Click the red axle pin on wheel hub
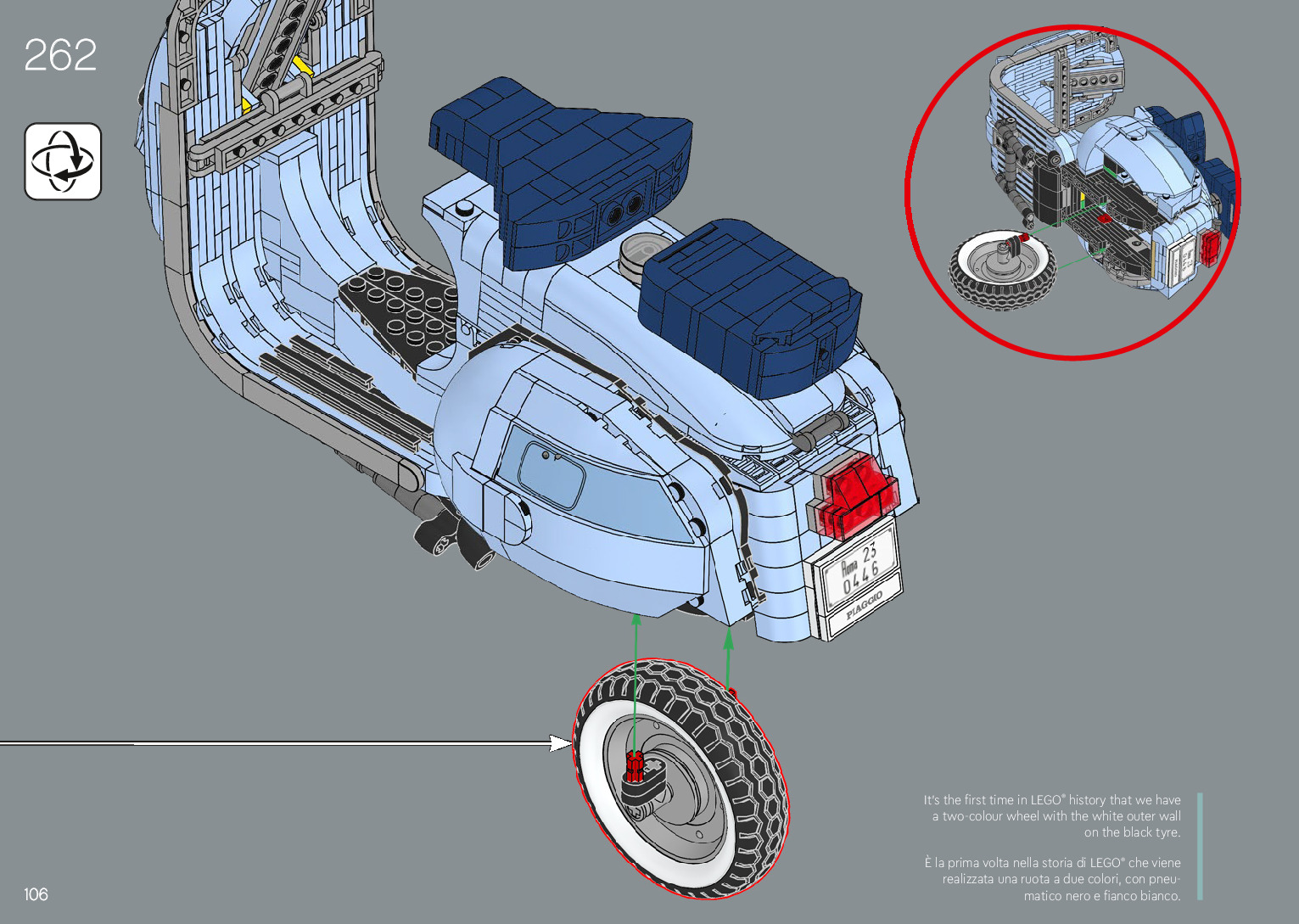 [x=634, y=765]
